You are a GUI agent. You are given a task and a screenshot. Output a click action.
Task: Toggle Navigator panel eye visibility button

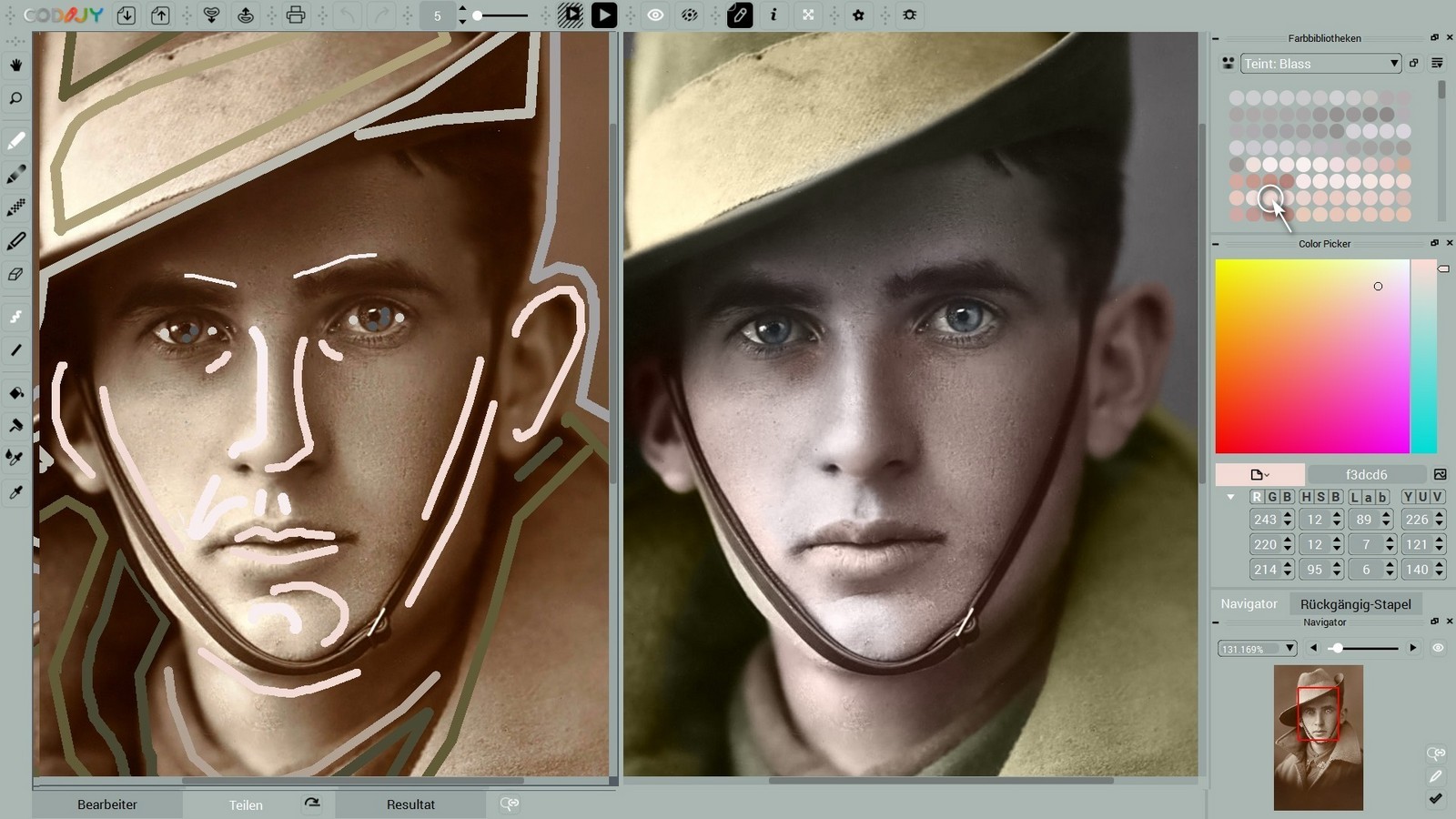click(x=1438, y=648)
